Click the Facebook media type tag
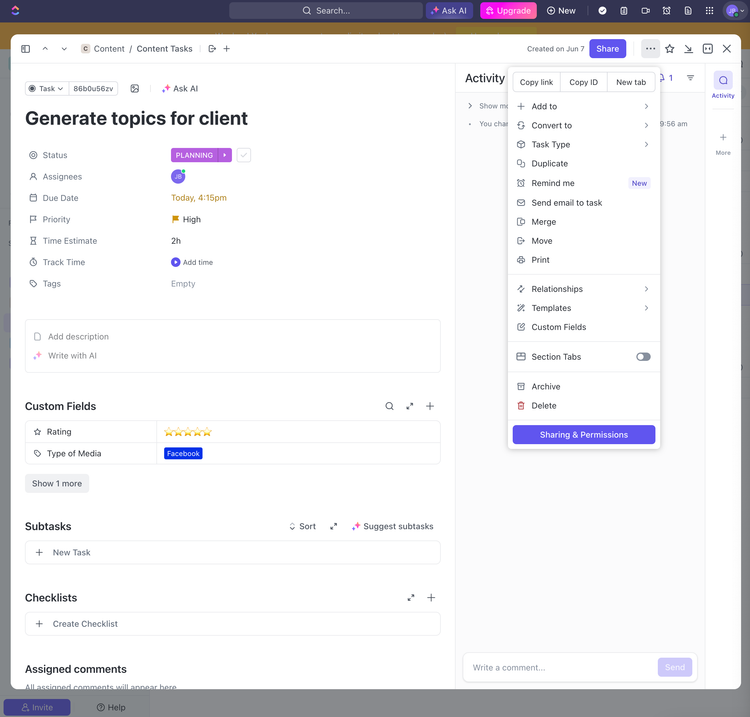The image size is (750, 717). [183, 453]
